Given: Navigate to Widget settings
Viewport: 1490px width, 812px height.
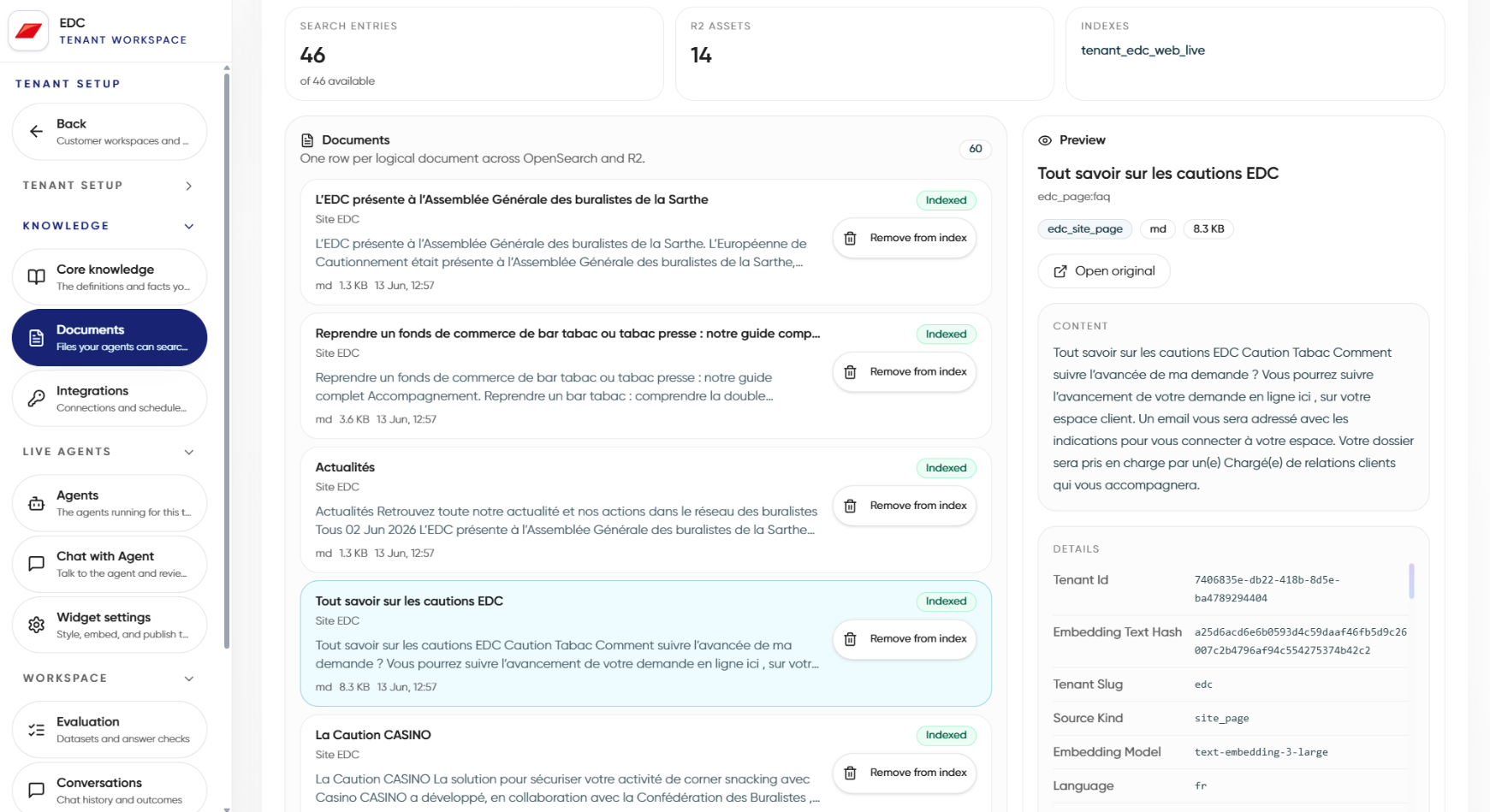Looking at the screenshot, I should (110, 625).
